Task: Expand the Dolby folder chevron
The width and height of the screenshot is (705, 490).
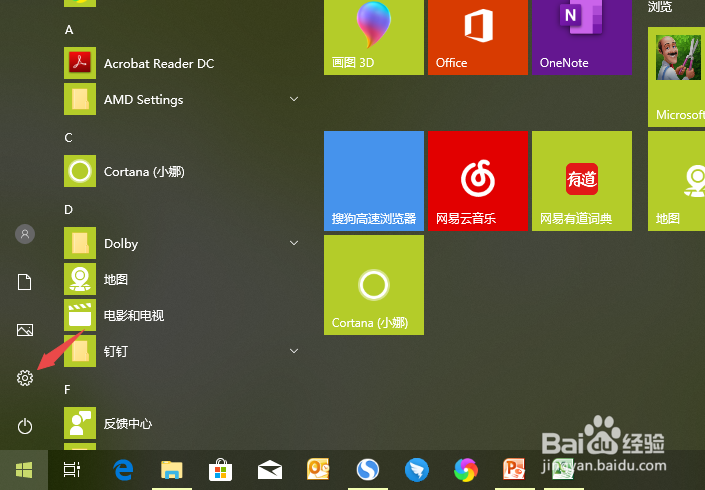Action: (x=294, y=243)
